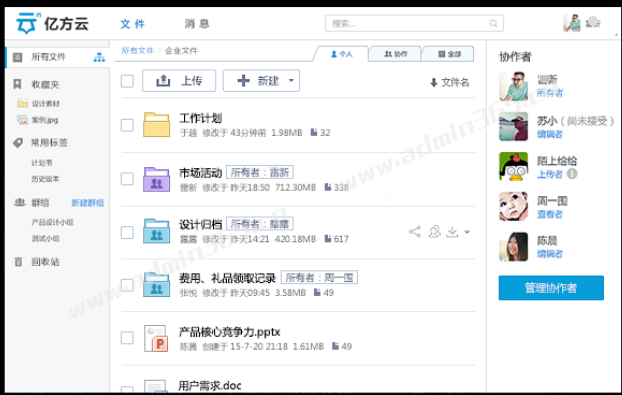Open 费用、礼品领取记录 folder icon
The image size is (622, 395).
[x=156, y=284]
